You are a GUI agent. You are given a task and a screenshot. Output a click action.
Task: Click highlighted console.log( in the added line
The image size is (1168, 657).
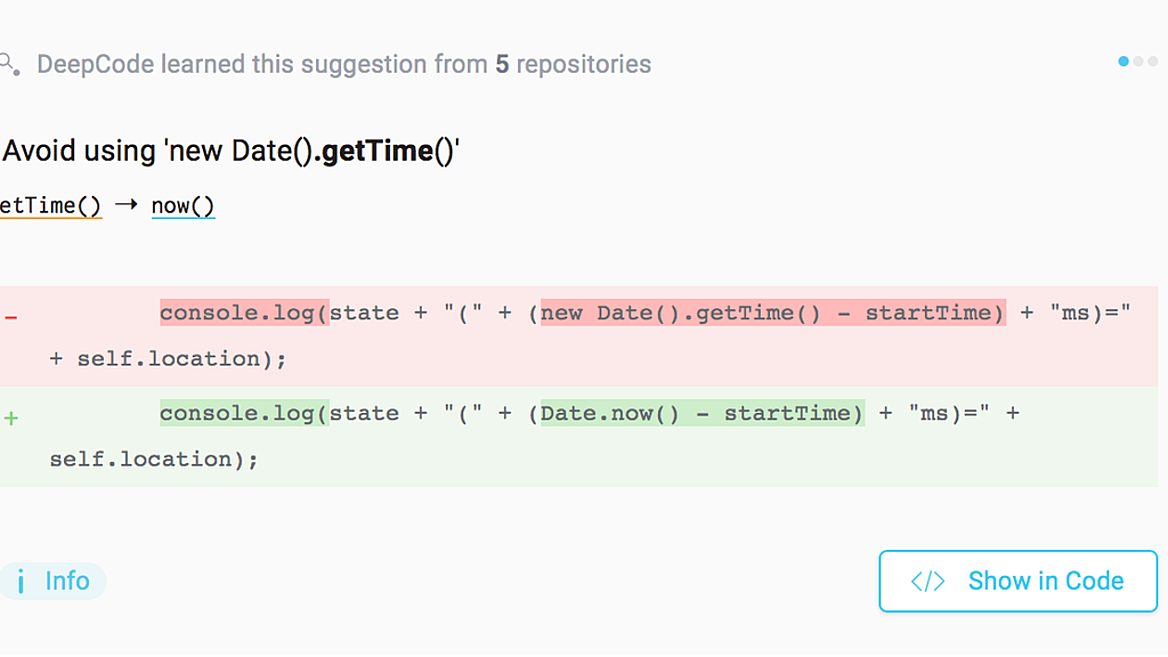click(x=243, y=413)
